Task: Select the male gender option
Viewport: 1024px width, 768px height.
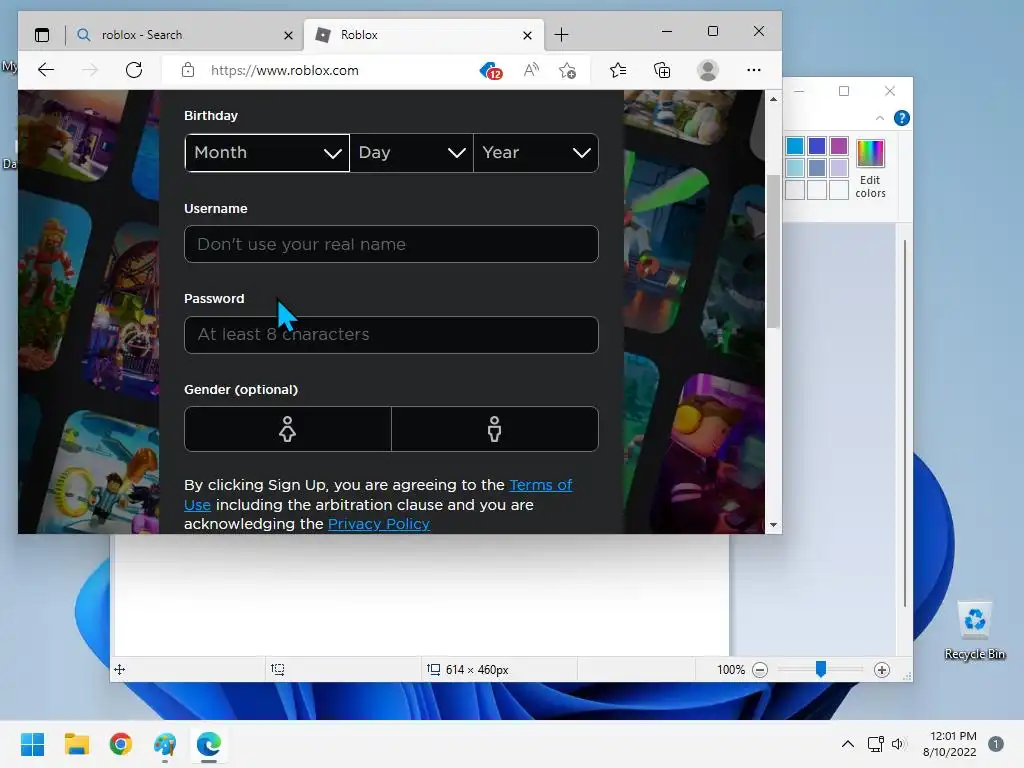Action: (494, 429)
